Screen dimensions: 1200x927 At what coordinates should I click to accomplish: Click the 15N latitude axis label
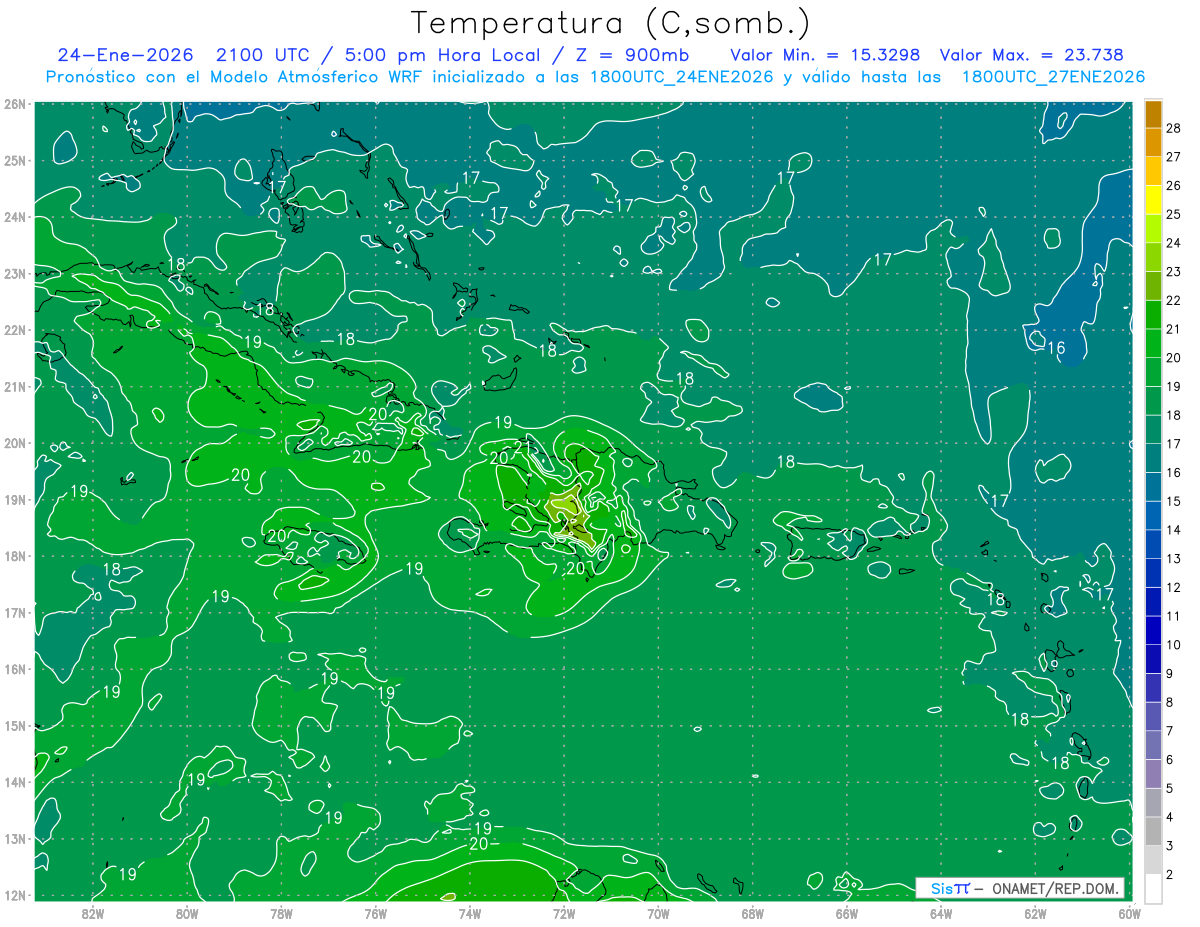[14, 725]
